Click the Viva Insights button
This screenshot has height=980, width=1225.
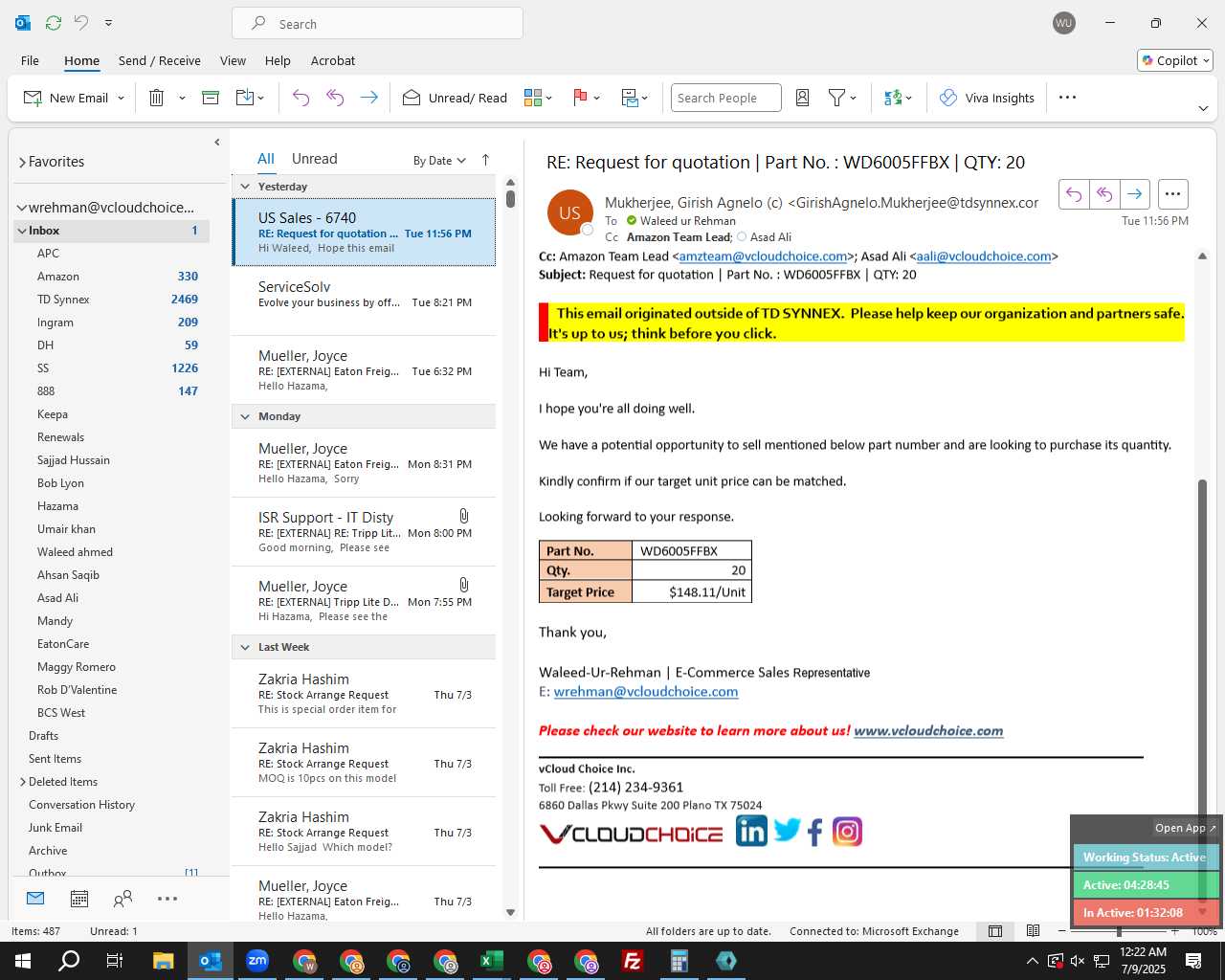(x=987, y=98)
